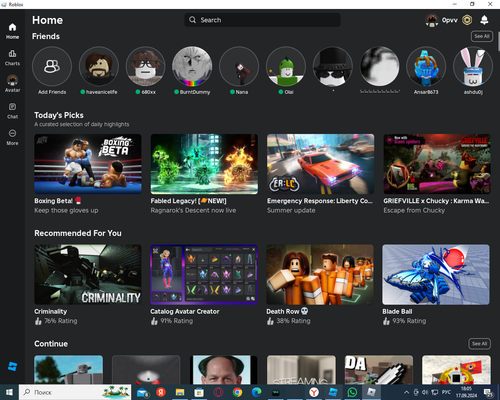
Task: Open the Blade Ball game thumbnail
Action: coord(436,274)
